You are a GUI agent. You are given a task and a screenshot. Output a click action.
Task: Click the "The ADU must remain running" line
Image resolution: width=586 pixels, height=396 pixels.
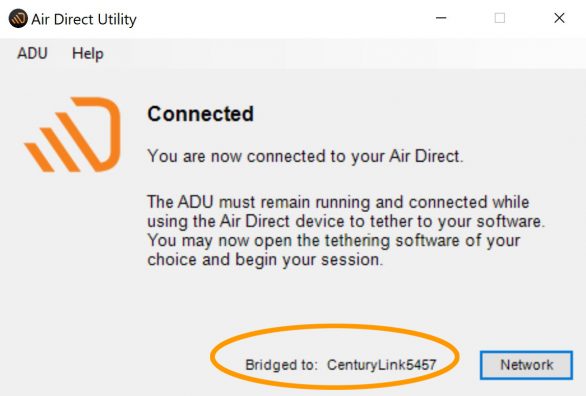click(338, 202)
